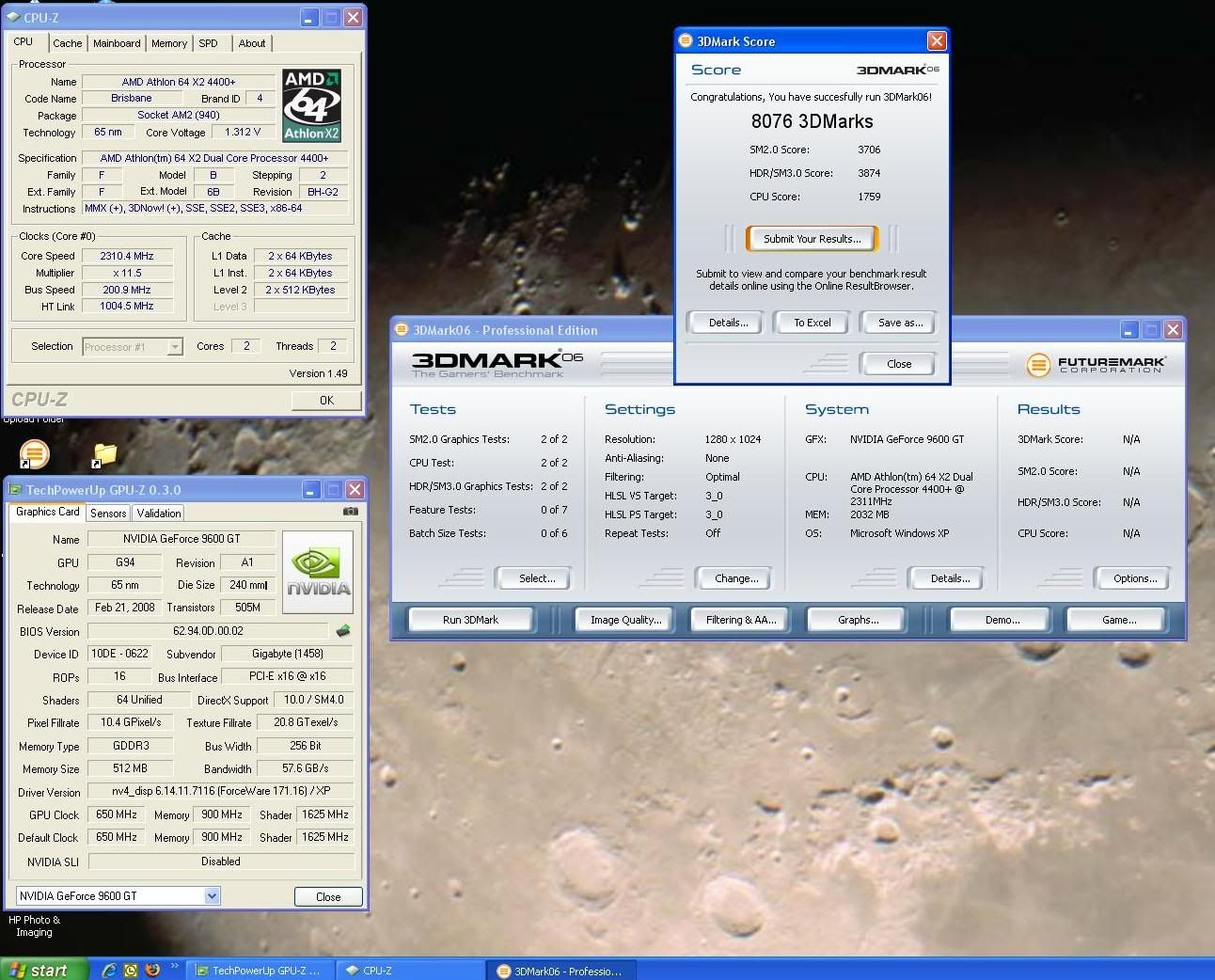
Task: Click the CPU-Z title bar icon
Action: pos(13,18)
